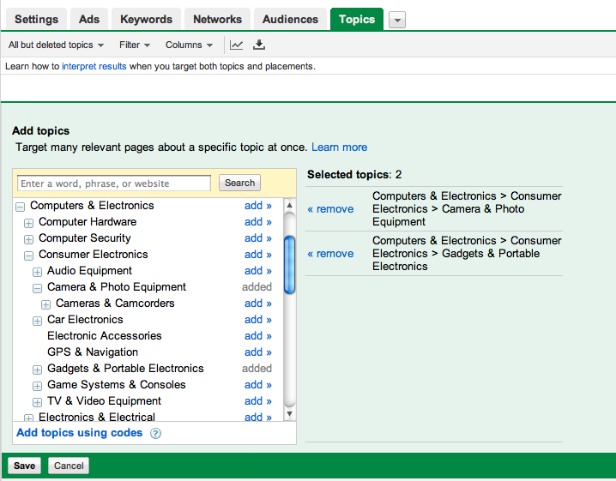
Task: Expand the Computer Security category
Action: [29, 239]
